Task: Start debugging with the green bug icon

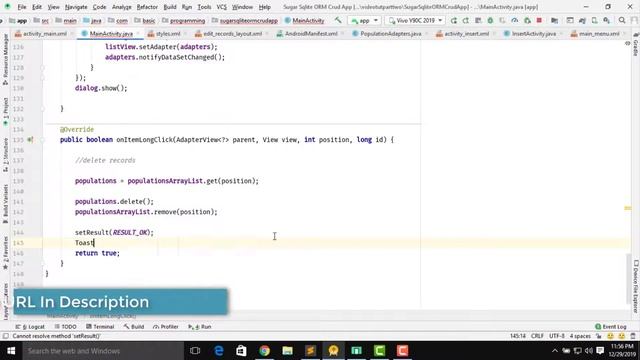Action: [x=490, y=20]
